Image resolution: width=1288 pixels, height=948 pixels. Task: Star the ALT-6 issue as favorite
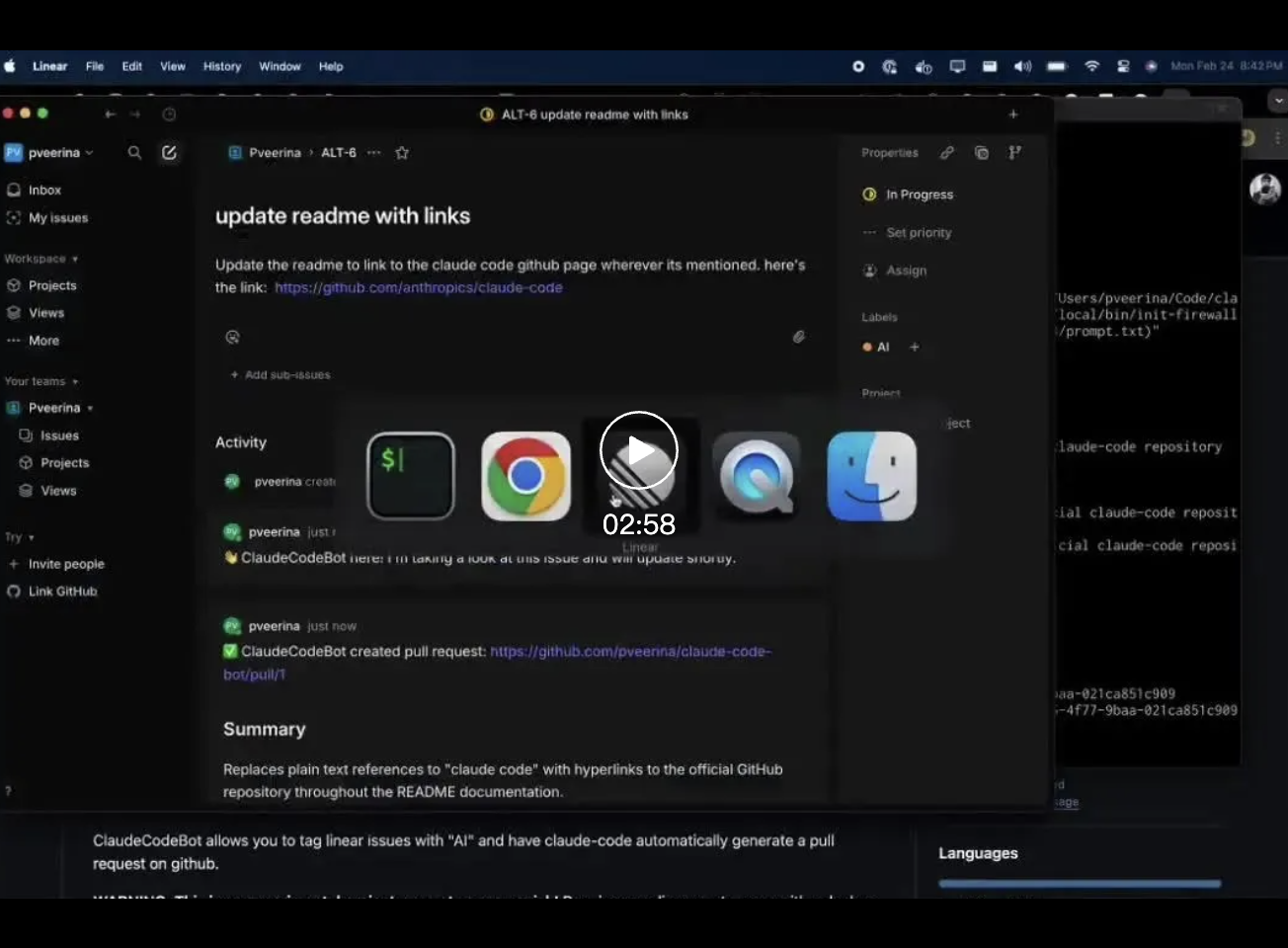point(402,153)
